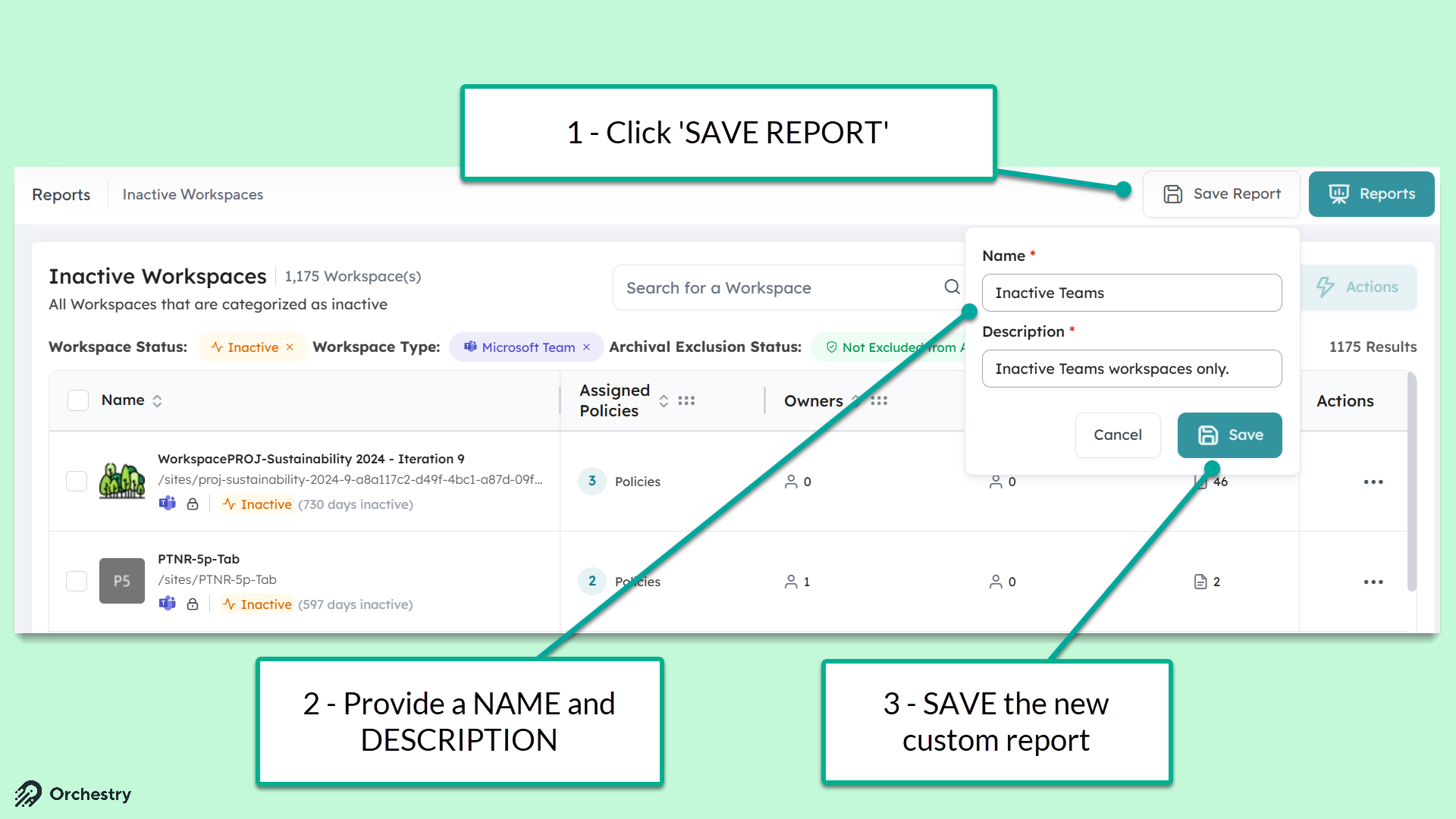Viewport: 1456px width, 819px height.
Task: Click the Teams icon under PTNR-5p-Tab
Action: click(168, 604)
